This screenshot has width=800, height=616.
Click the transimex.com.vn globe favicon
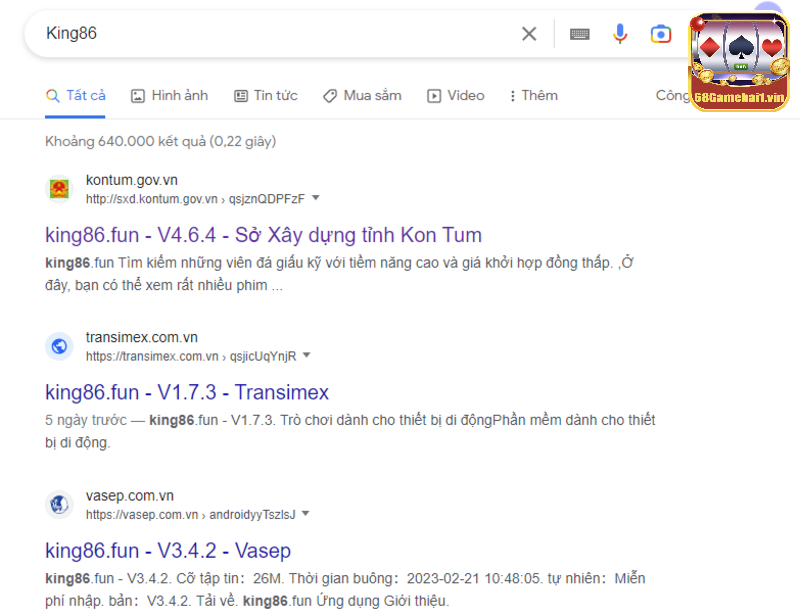click(x=59, y=347)
